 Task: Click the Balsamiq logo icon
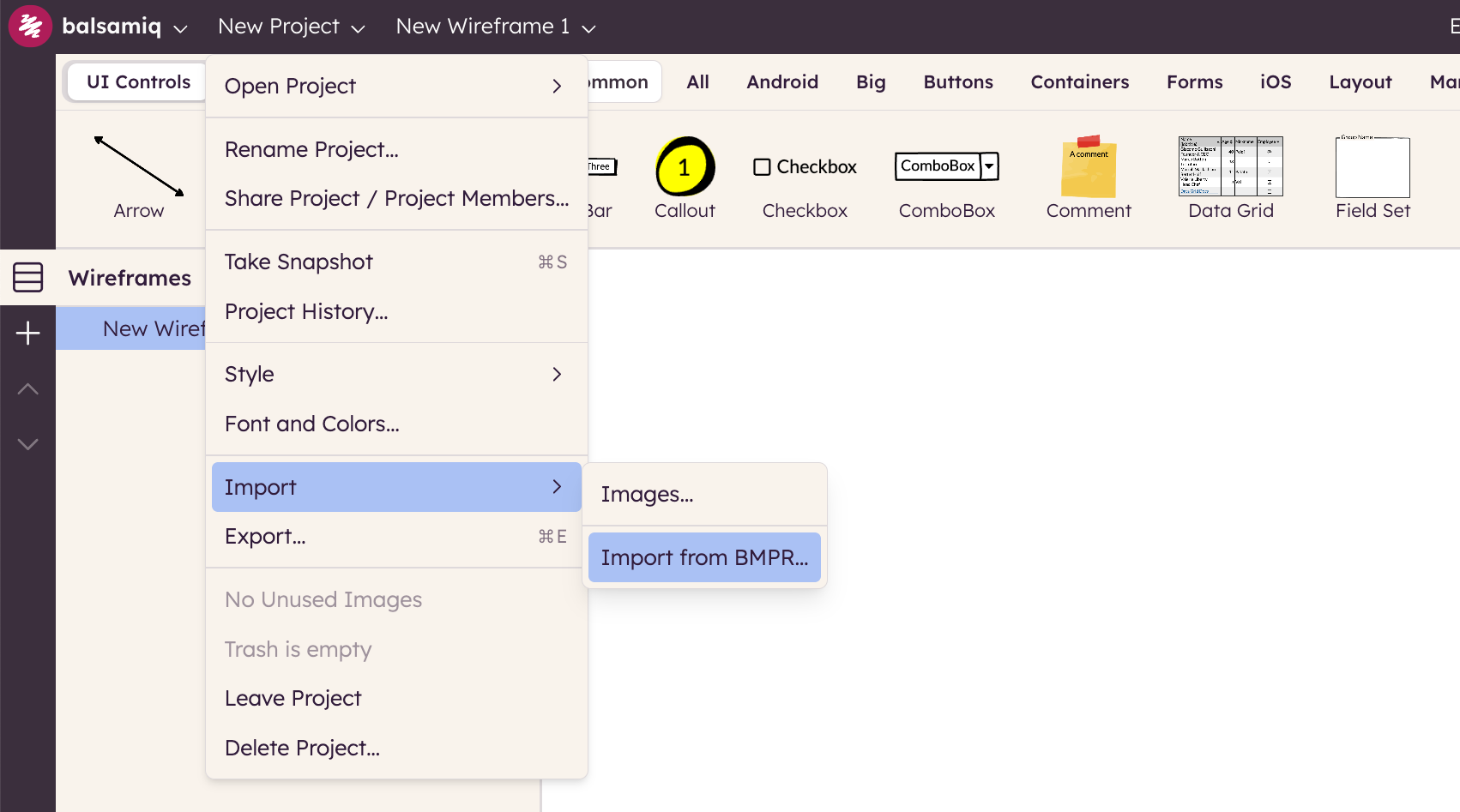pos(30,27)
